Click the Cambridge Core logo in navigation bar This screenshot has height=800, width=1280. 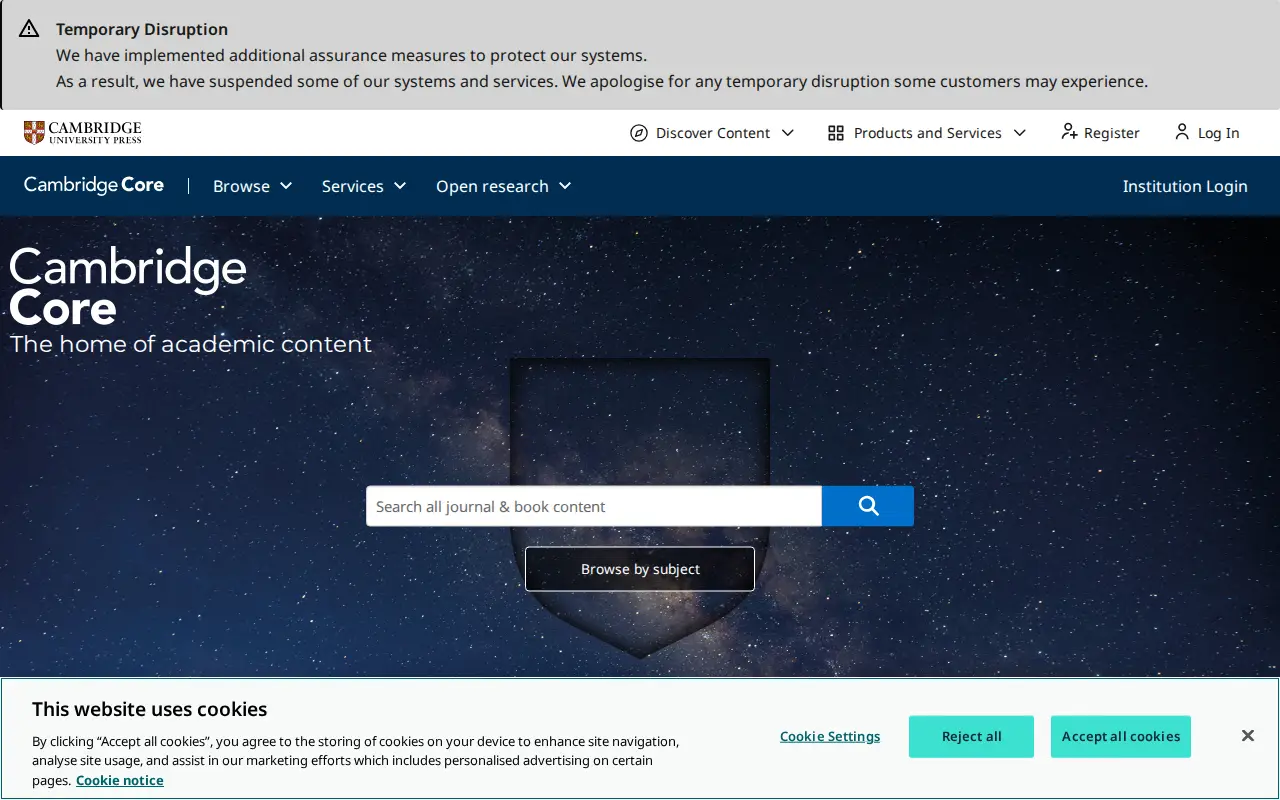(94, 185)
